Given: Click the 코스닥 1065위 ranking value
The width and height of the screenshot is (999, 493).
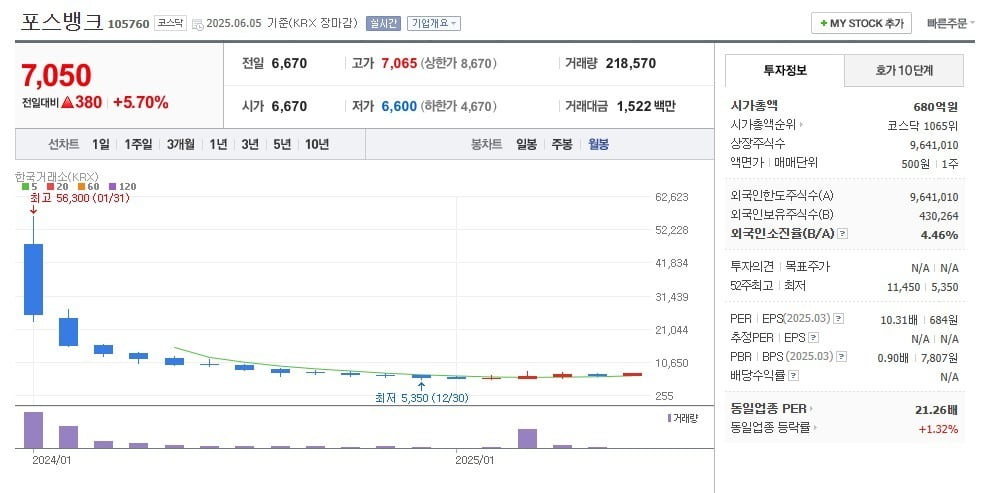Looking at the screenshot, I should coord(923,125).
